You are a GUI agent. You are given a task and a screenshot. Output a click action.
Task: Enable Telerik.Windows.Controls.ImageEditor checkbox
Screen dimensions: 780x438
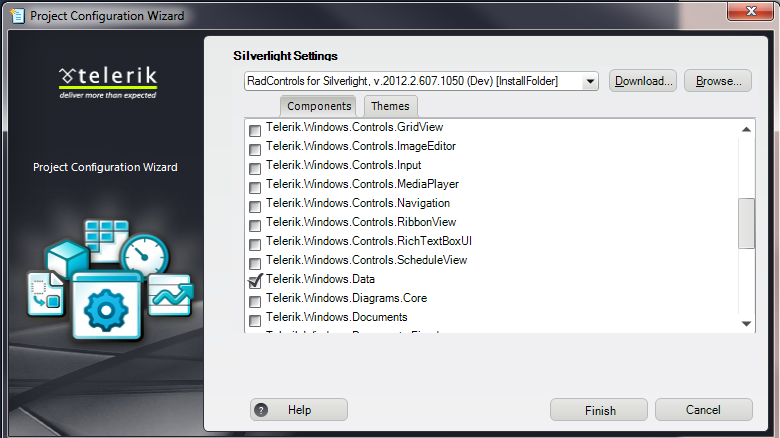[x=255, y=150]
